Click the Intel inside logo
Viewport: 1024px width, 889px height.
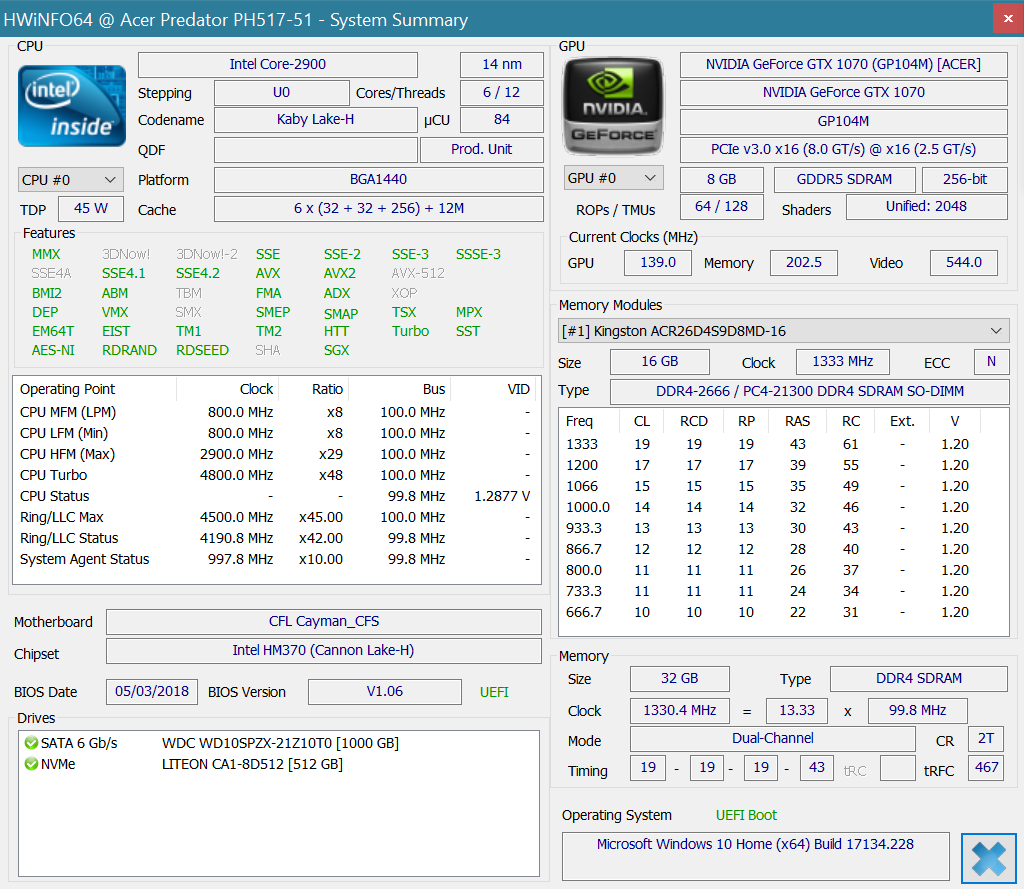[x=72, y=106]
